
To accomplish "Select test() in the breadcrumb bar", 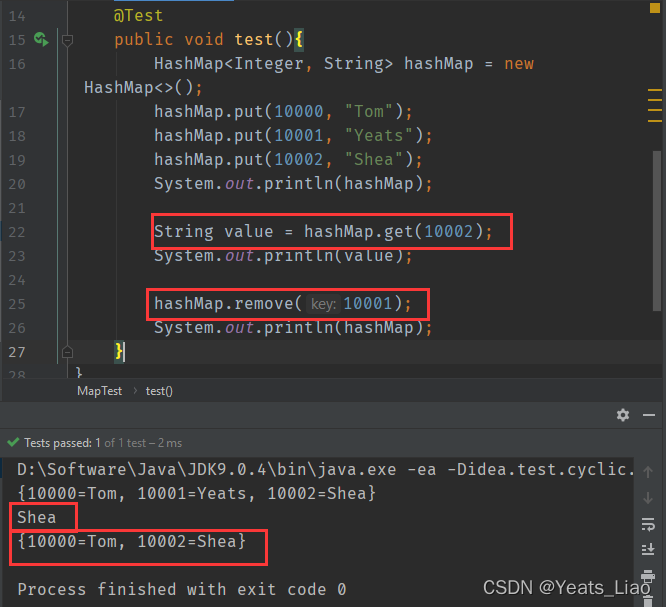I will (159, 391).
